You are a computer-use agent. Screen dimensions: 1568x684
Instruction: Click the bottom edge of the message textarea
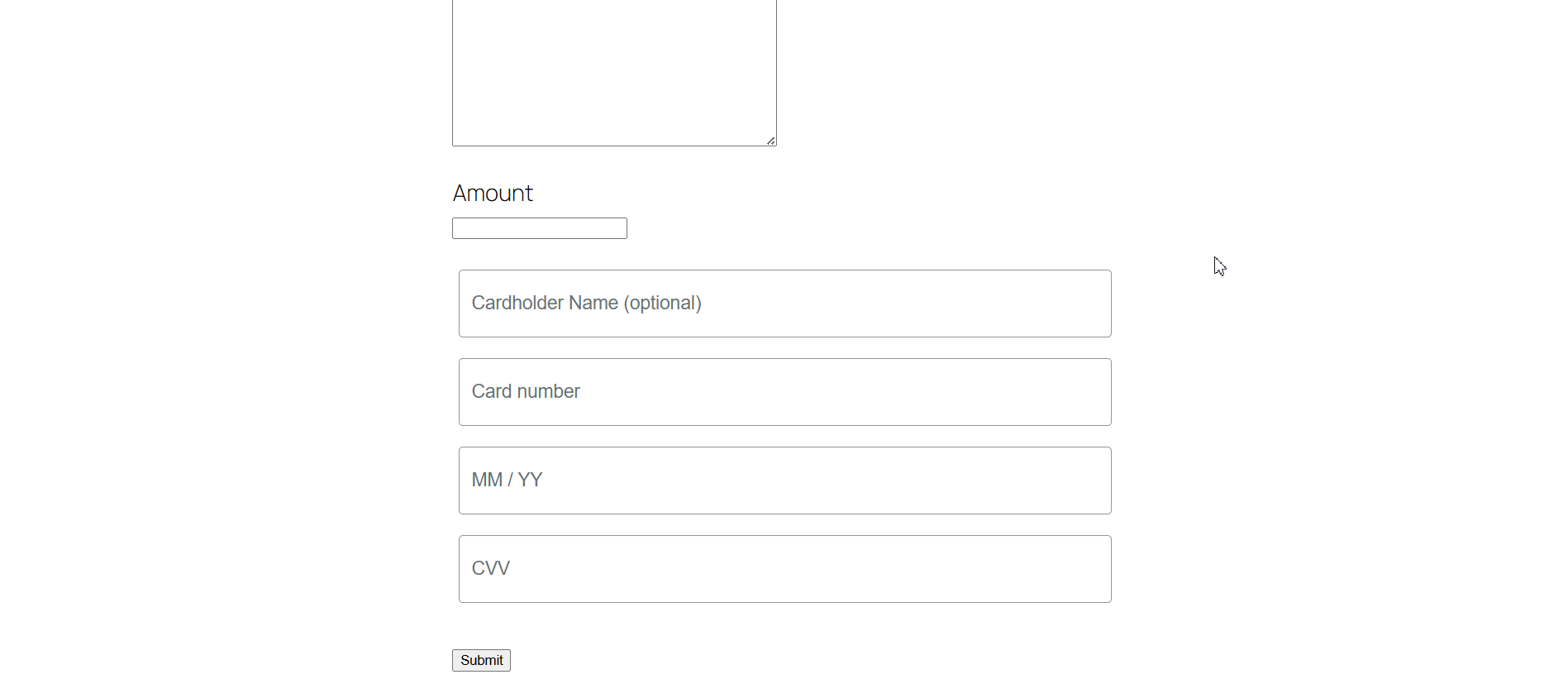point(614,146)
